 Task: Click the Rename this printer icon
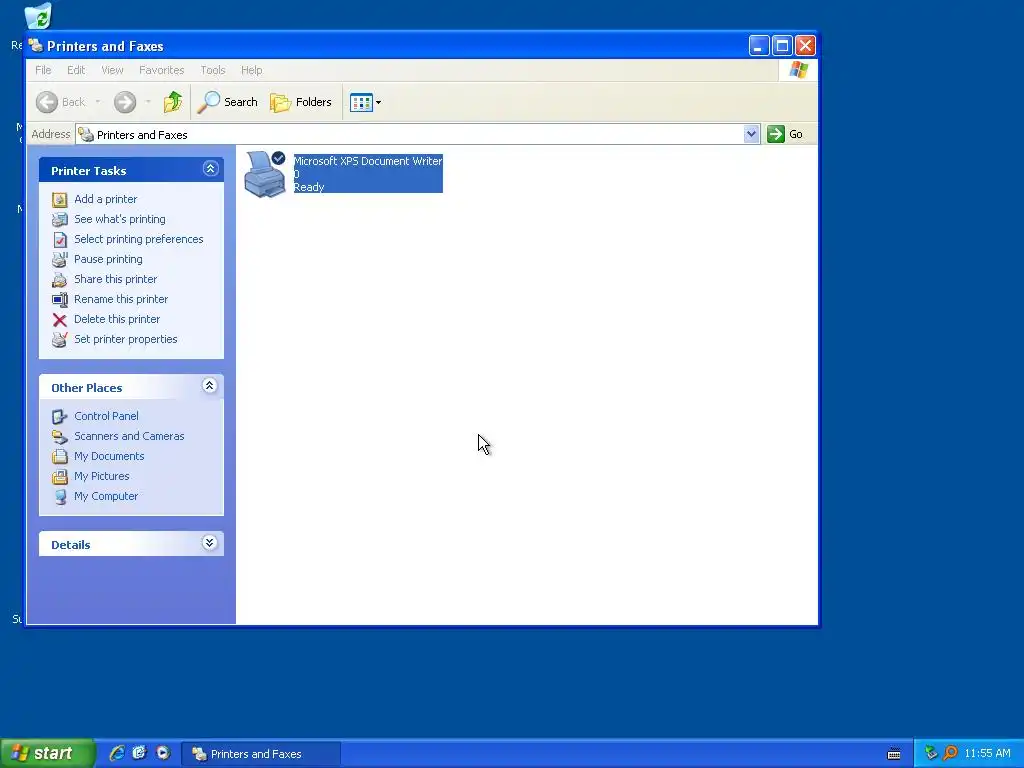tap(59, 300)
